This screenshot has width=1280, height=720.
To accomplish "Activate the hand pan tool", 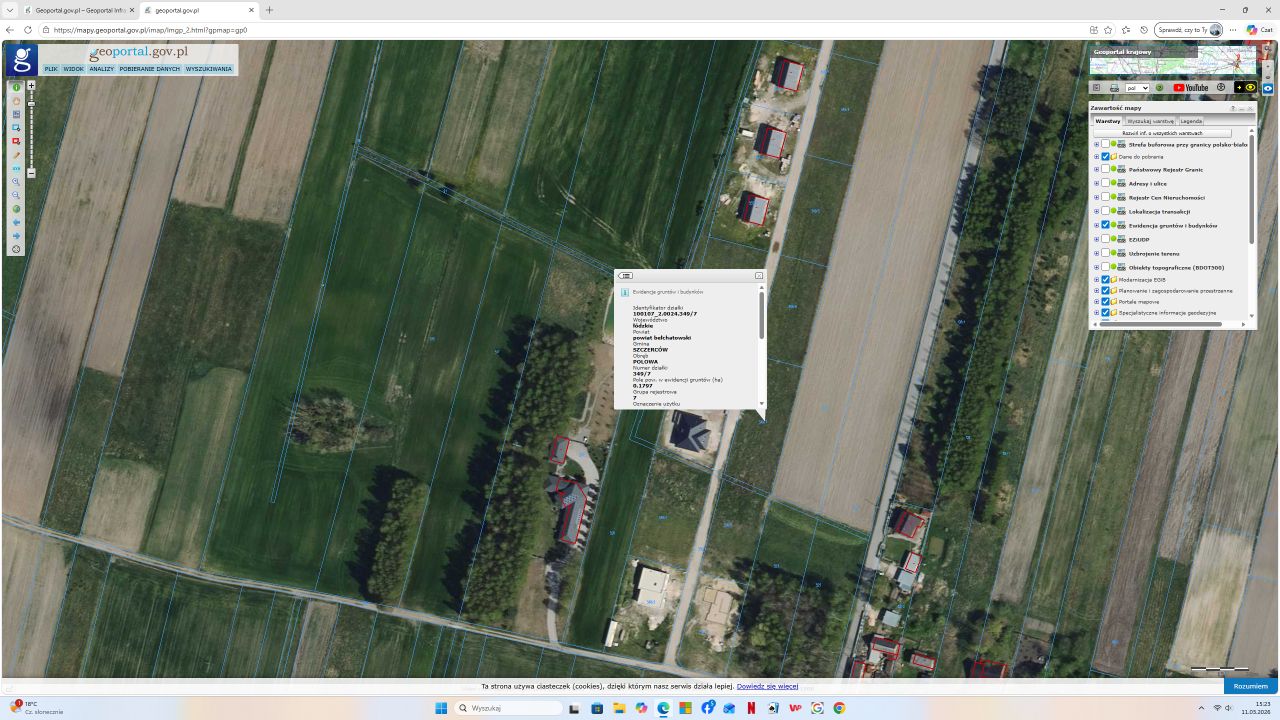I will point(17,101).
